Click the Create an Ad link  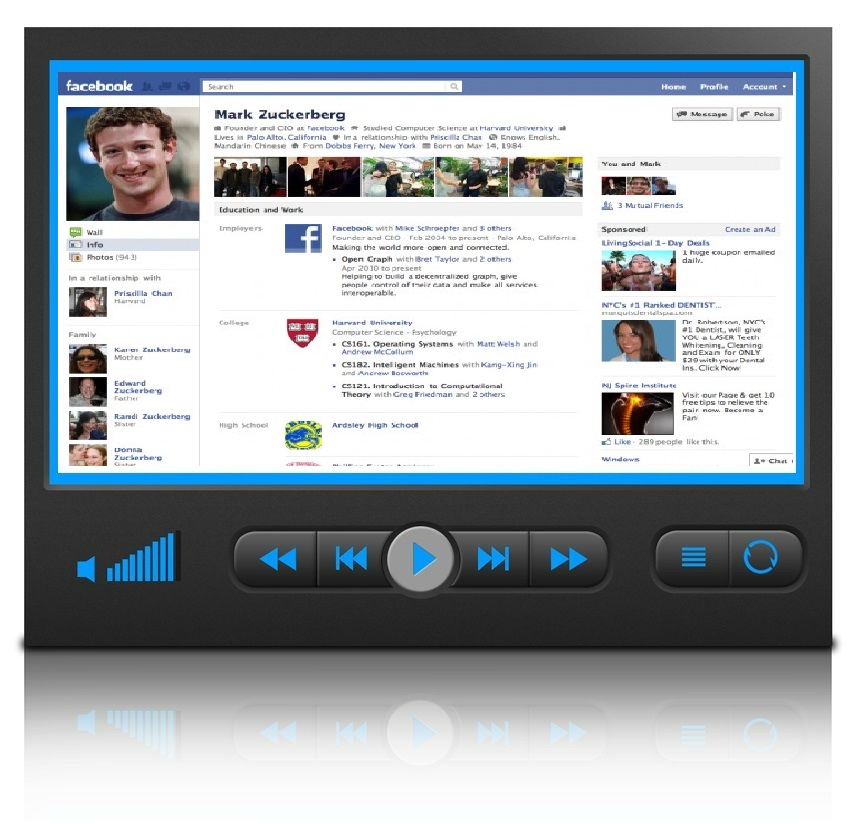click(750, 229)
